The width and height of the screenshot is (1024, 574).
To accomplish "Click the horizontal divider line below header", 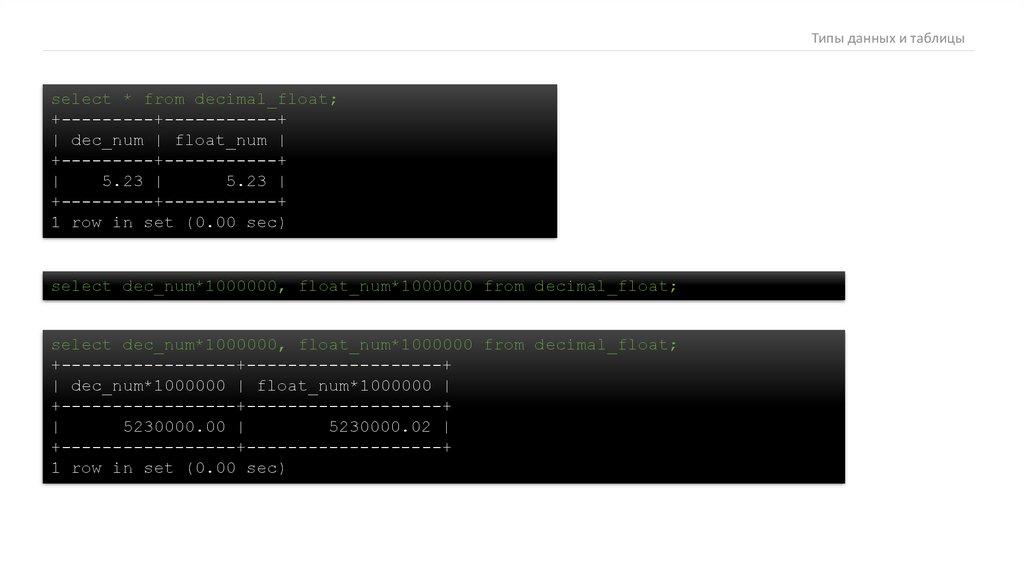I will tap(509, 50).
